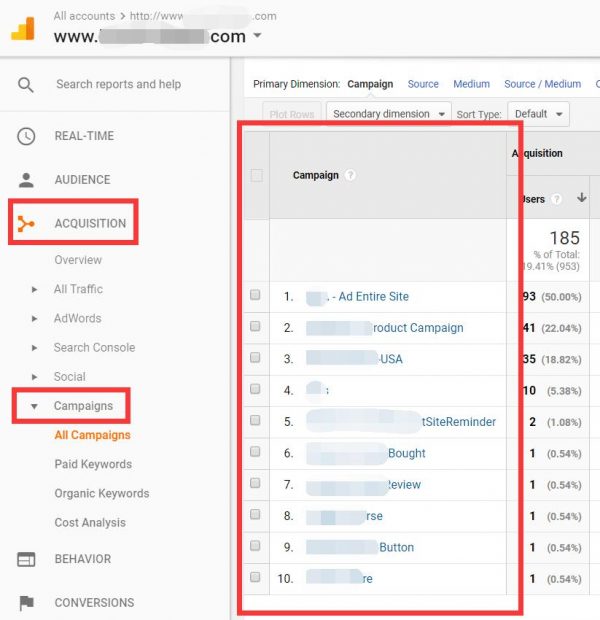Click the Acquisition branching arrows icon
600x620 pixels.
(x=26, y=223)
